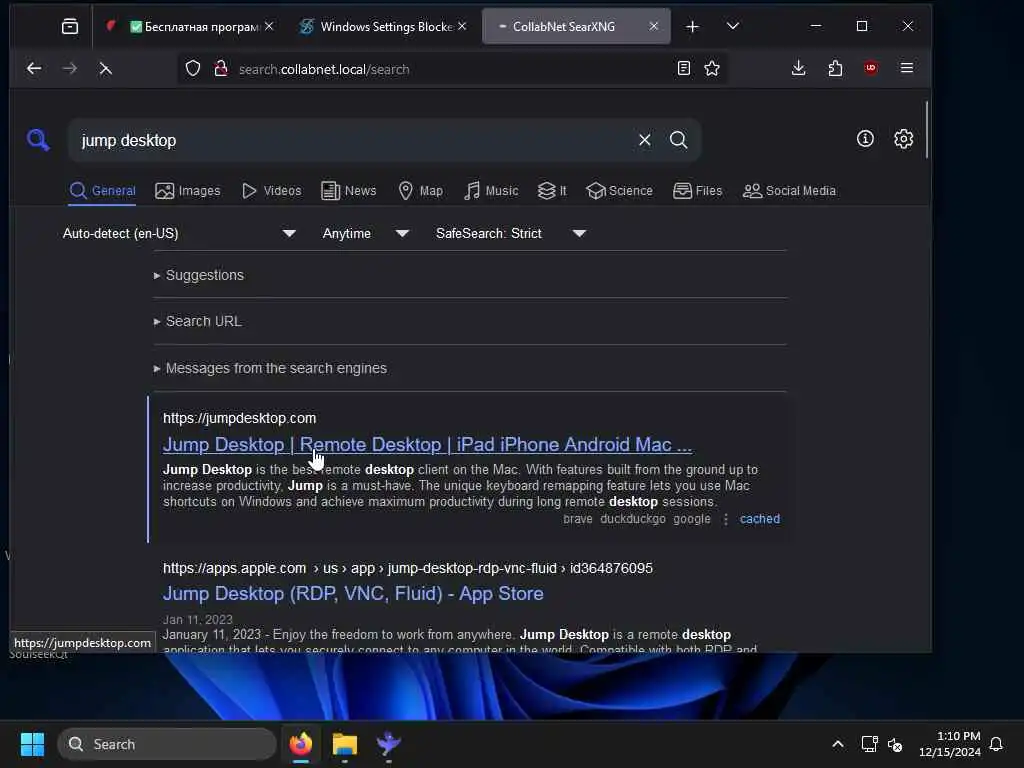Select the Videos search category
Screen dimensions: 1024x768
pos(272,191)
